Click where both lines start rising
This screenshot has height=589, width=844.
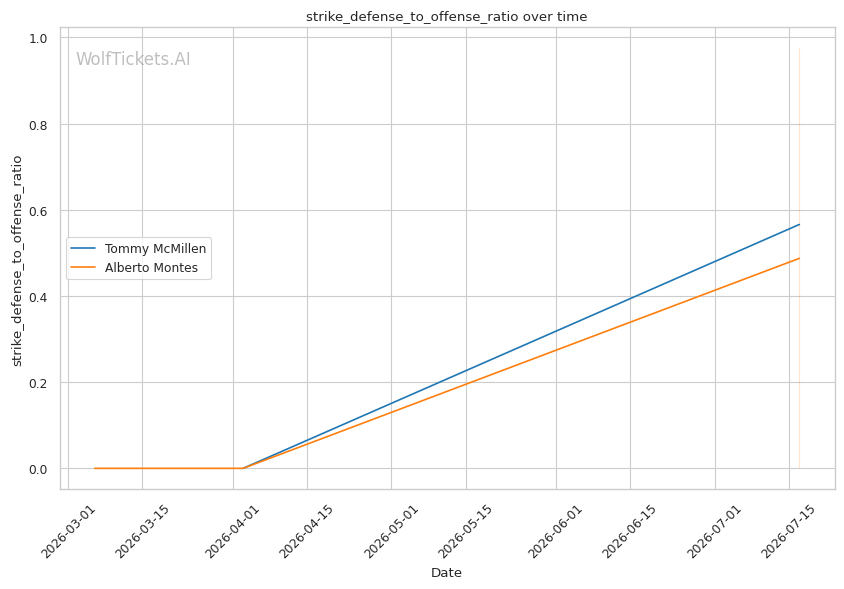tap(244, 468)
